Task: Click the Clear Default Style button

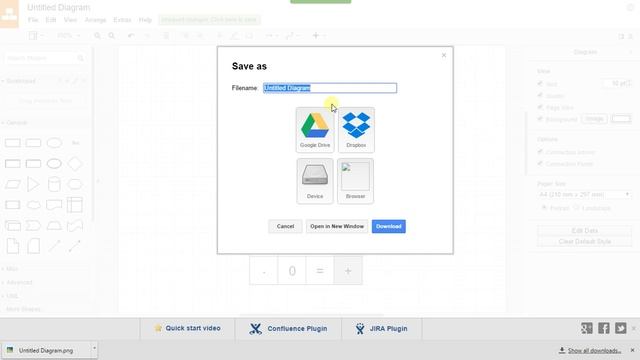Action: pyautogui.click(x=584, y=242)
